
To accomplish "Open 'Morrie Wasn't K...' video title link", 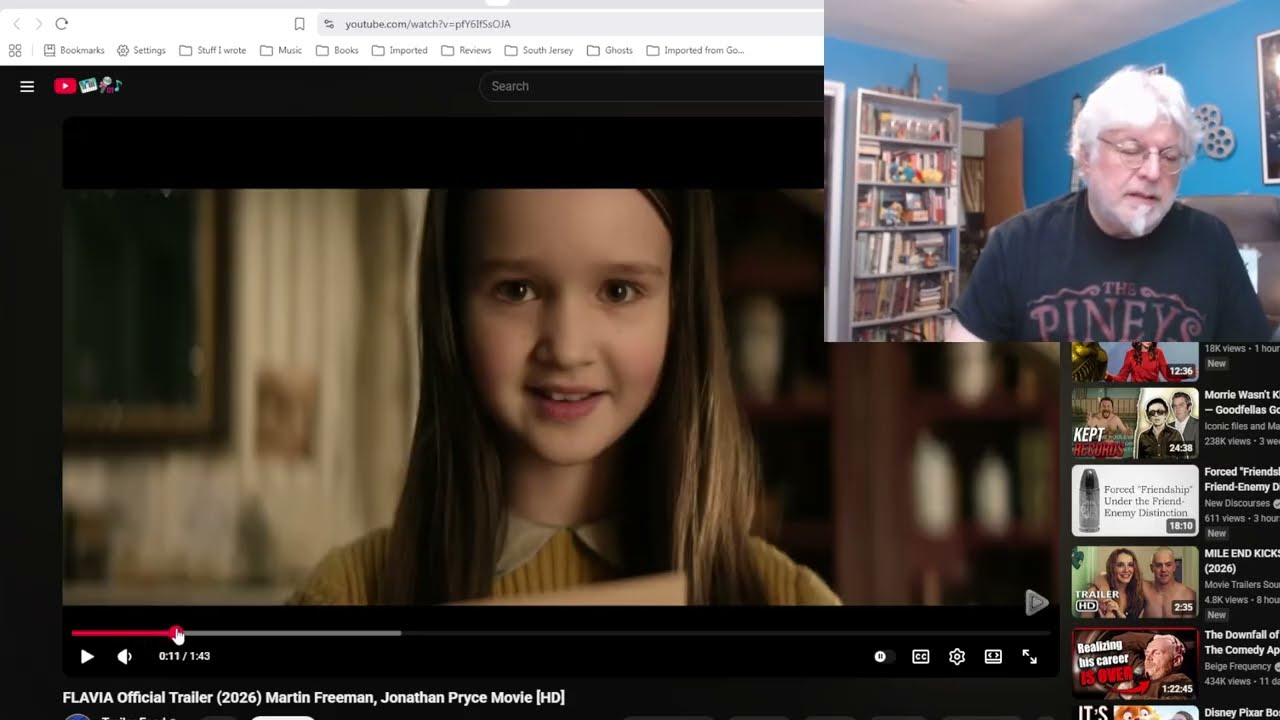I will click(x=1242, y=402).
